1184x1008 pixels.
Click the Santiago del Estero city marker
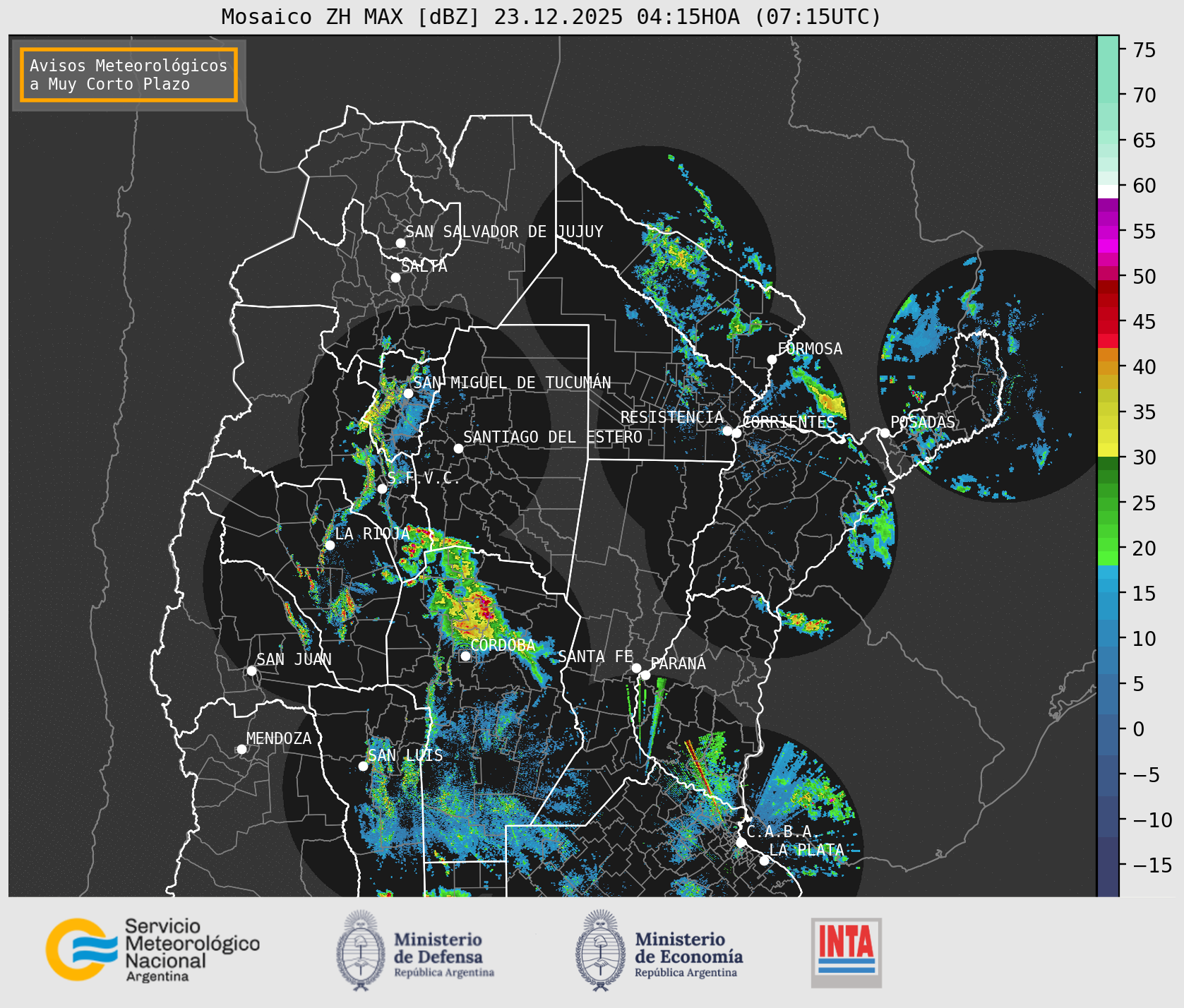[458, 448]
